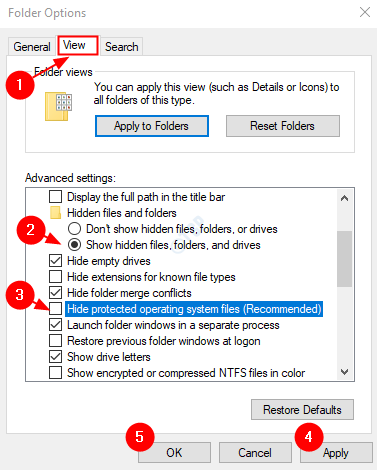Click the scroll down arrow in Advanced settings
Screen dimensions: 377x470
click(345, 371)
